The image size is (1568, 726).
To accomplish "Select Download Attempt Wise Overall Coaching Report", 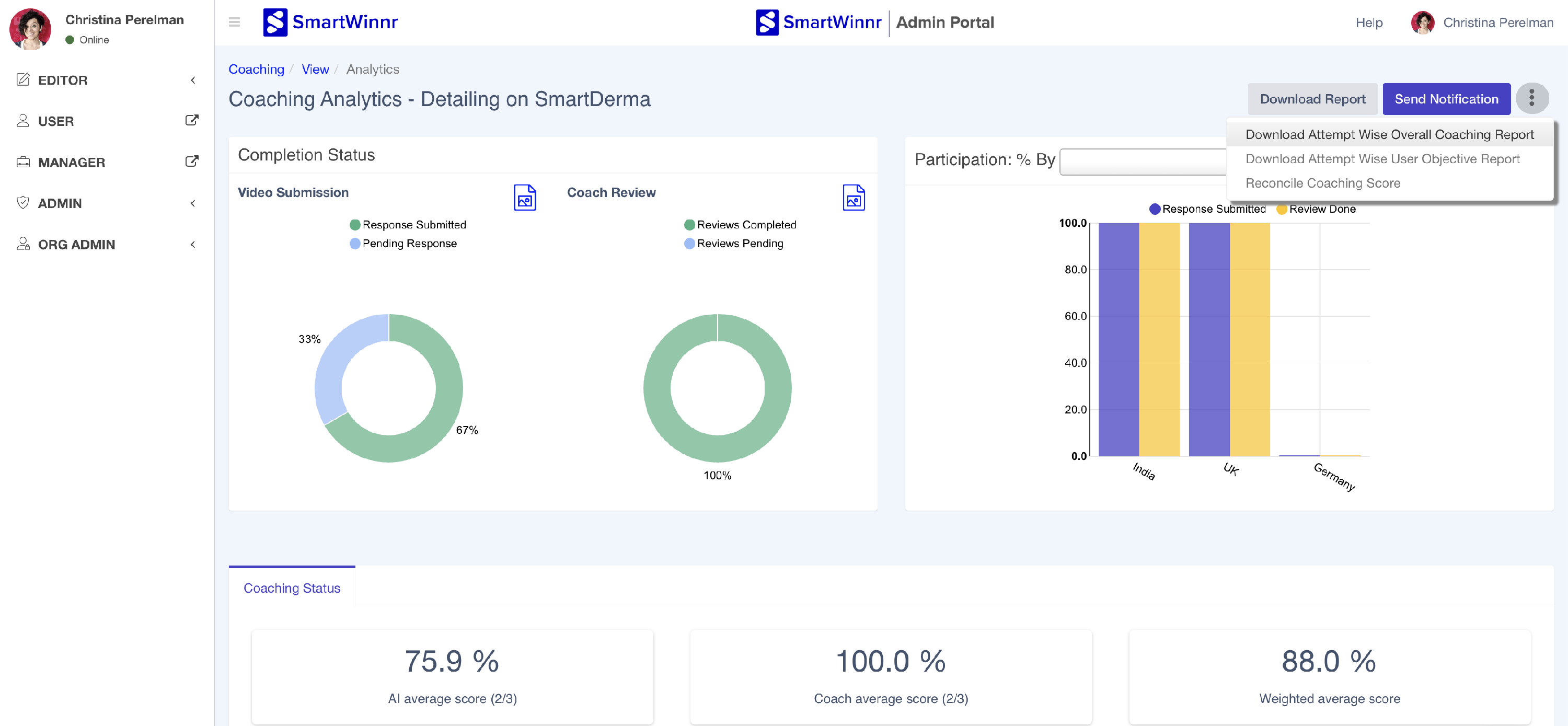I will pos(1389,134).
